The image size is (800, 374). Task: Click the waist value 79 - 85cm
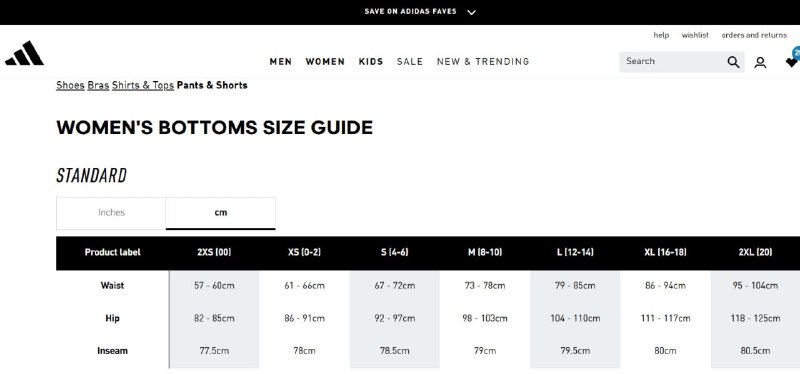coord(575,286)
